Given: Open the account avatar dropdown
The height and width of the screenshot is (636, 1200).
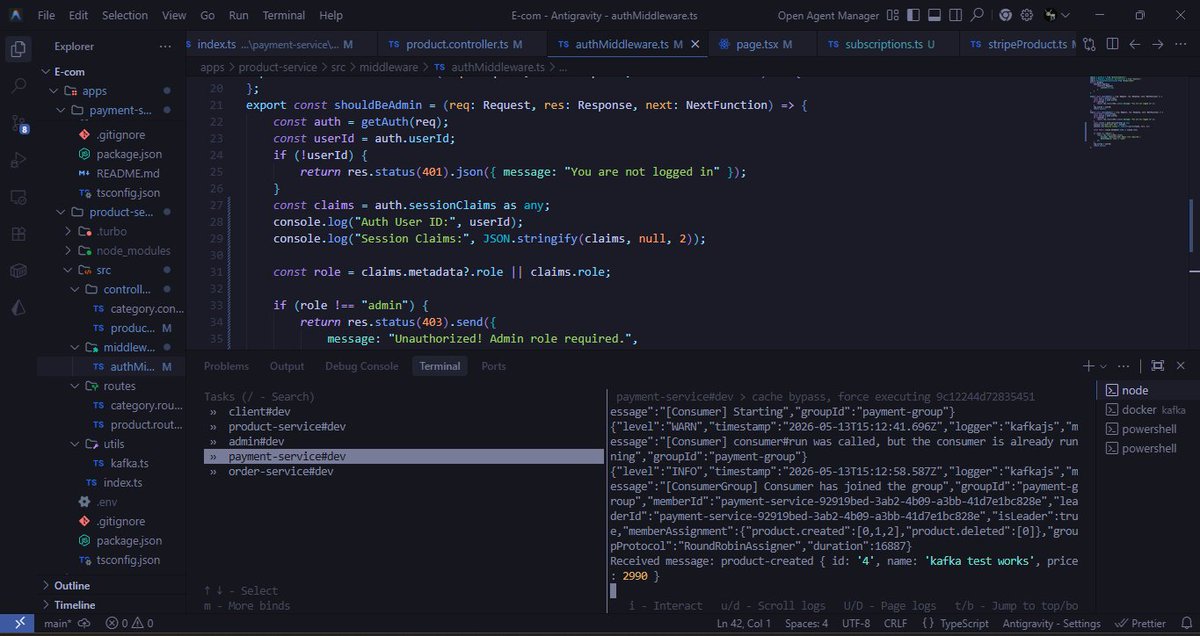Looking at the screenshot, I should 1058,15.
